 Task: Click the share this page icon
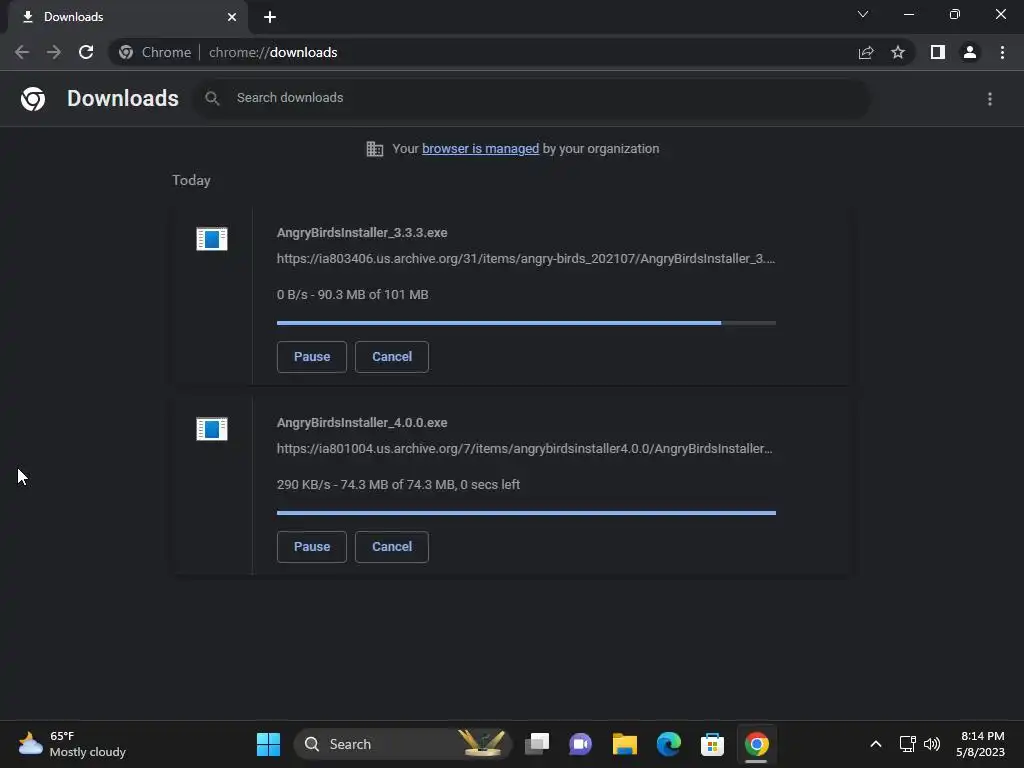[x=866, y=52]
